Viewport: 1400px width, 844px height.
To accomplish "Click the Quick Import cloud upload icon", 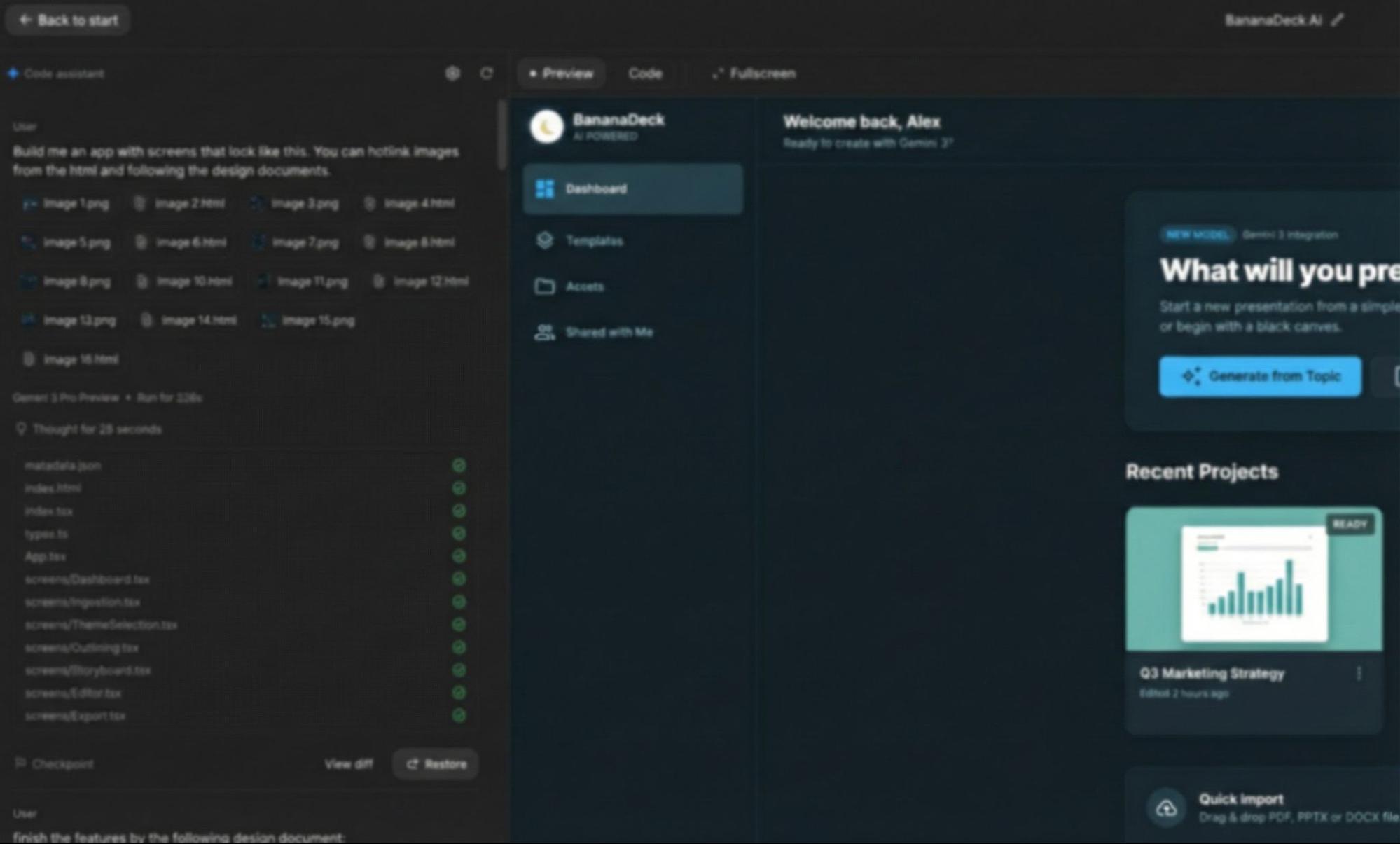I will pyautogui.click(x=1166, y=809).
